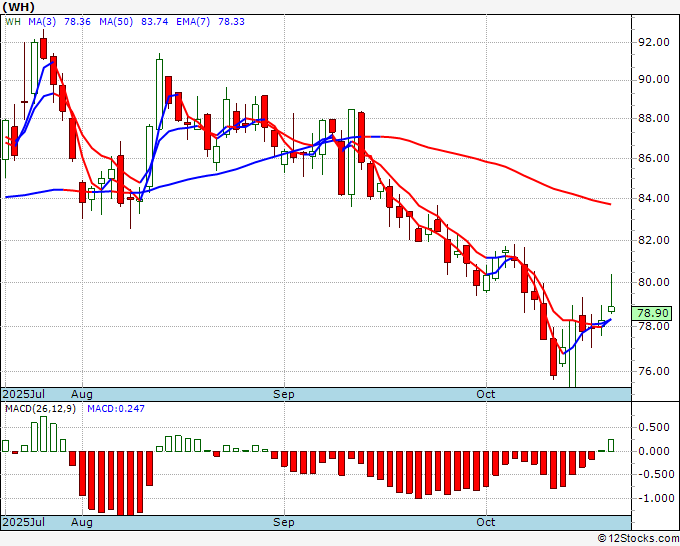
Task: Select the MA(3) value 78.36
Action: 77,22
